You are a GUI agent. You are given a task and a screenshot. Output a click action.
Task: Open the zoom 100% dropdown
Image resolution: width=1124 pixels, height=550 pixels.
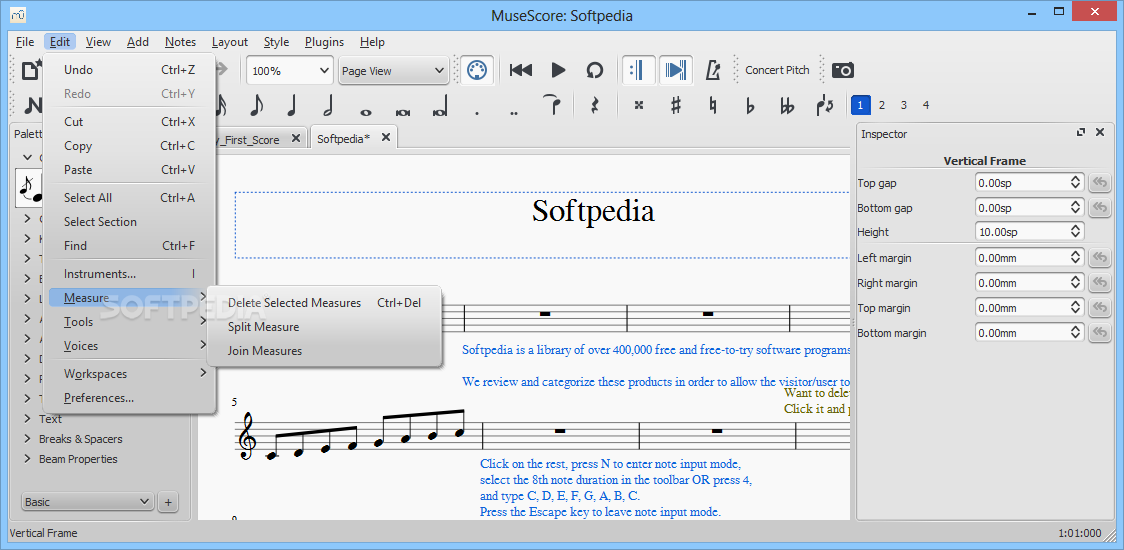[290, 71]
